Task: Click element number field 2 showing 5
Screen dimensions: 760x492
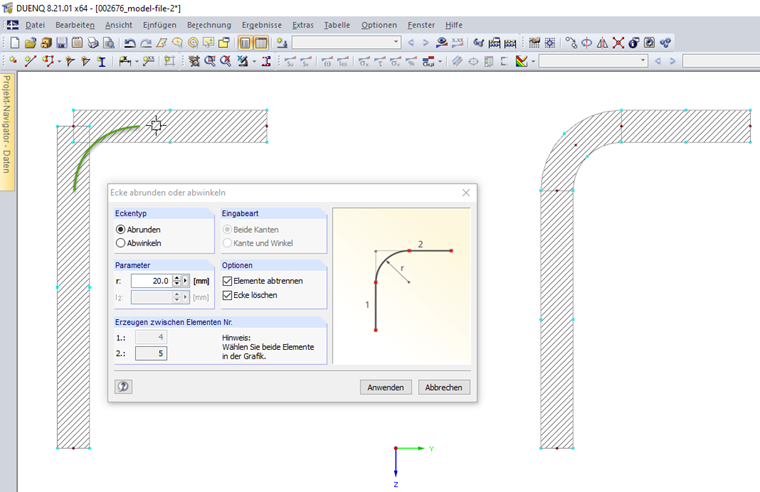Action: (151, 353)
